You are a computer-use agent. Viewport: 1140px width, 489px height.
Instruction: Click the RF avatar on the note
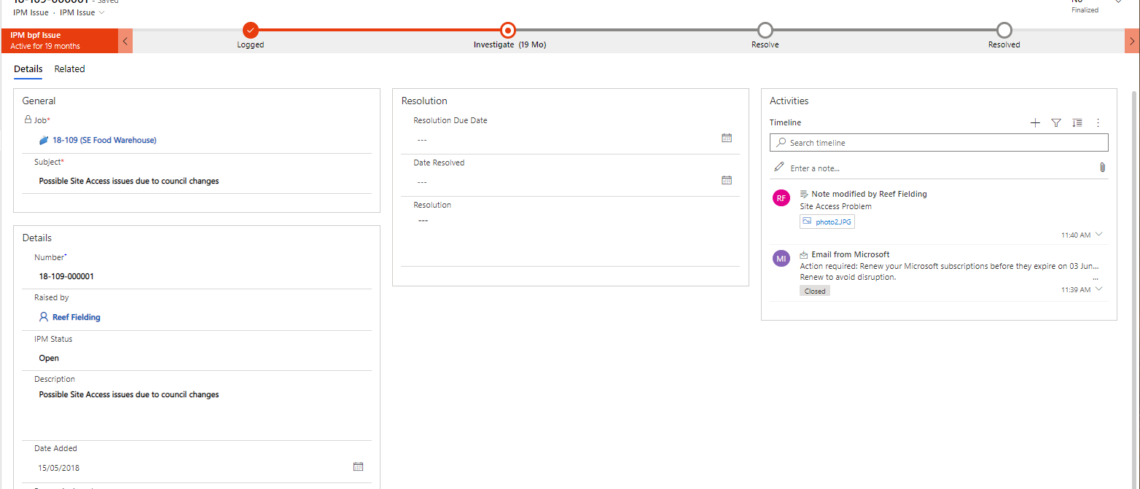pyautogui.click(x=781, y=198)
